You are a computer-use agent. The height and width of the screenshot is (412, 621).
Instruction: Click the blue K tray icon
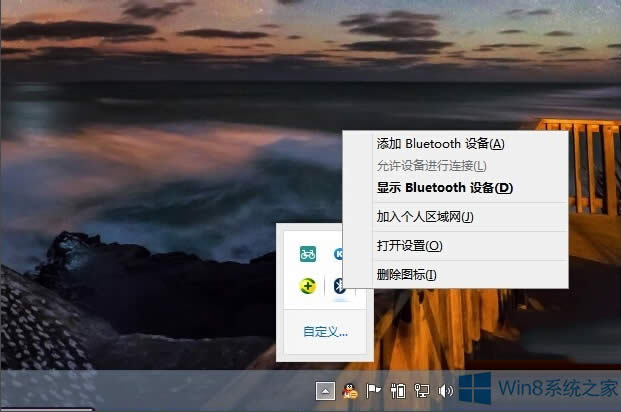pos(339,254)
